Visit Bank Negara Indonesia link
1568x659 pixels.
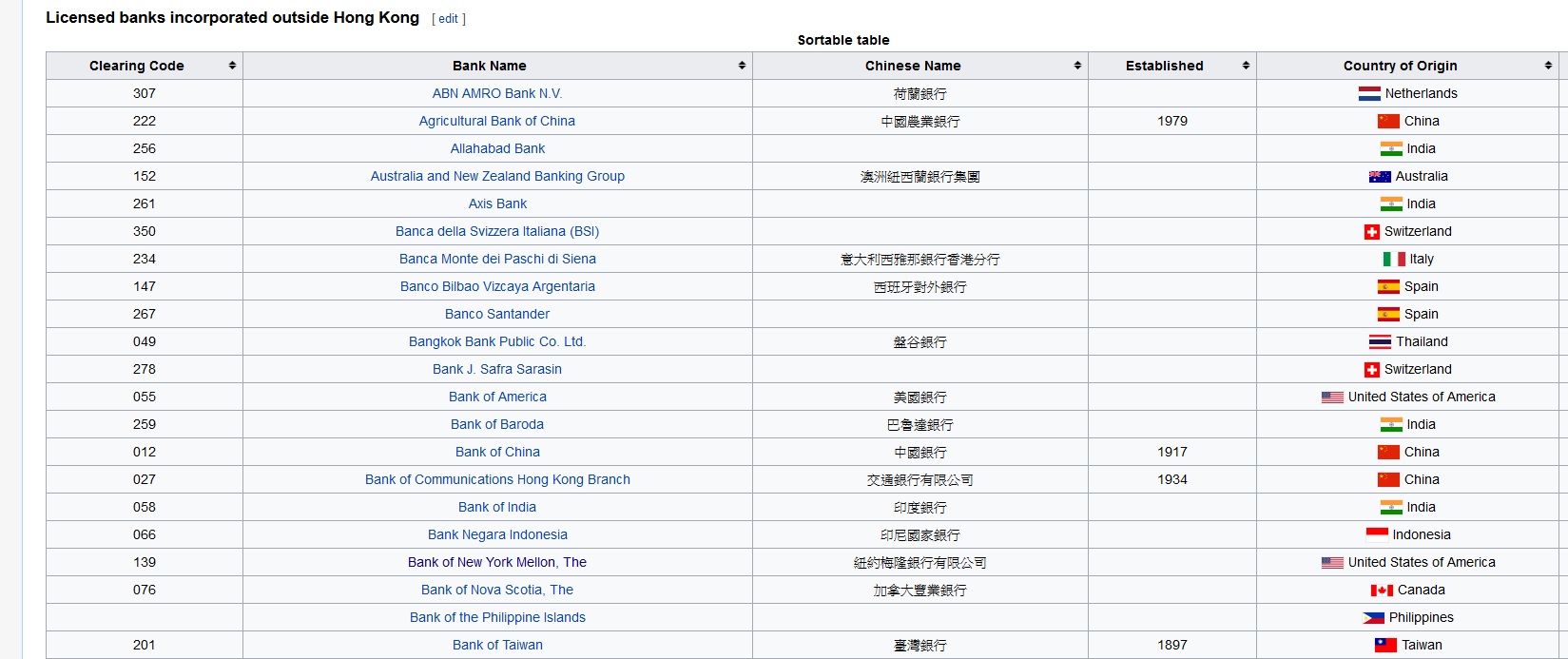coord(496,534)
